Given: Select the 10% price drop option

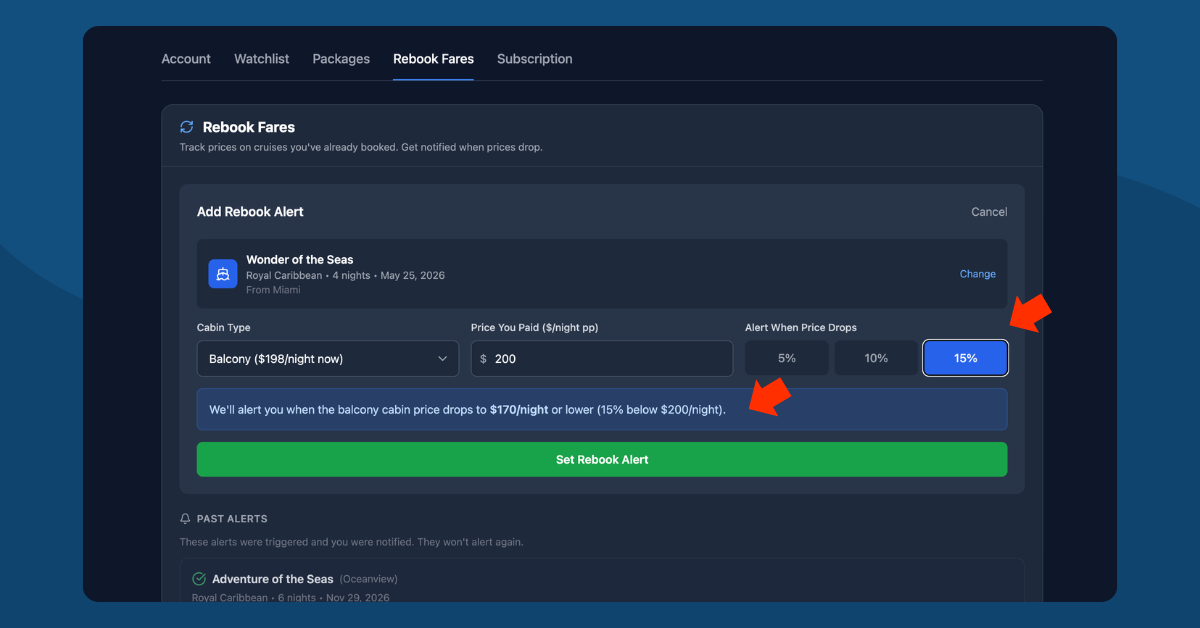Looking at the screenshot, I should click(876, 357).
